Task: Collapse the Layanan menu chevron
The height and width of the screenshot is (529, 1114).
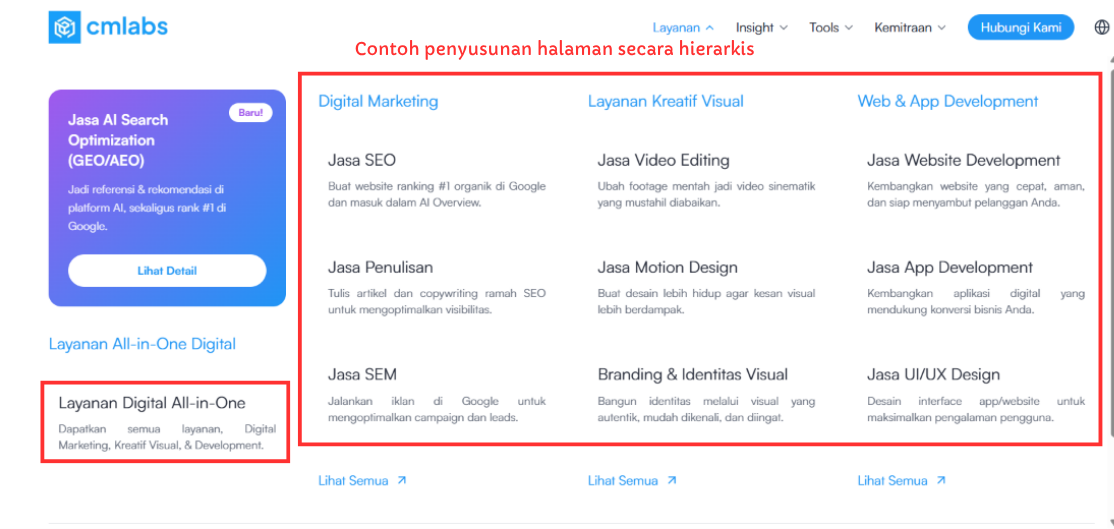Action: click(709, 28)
